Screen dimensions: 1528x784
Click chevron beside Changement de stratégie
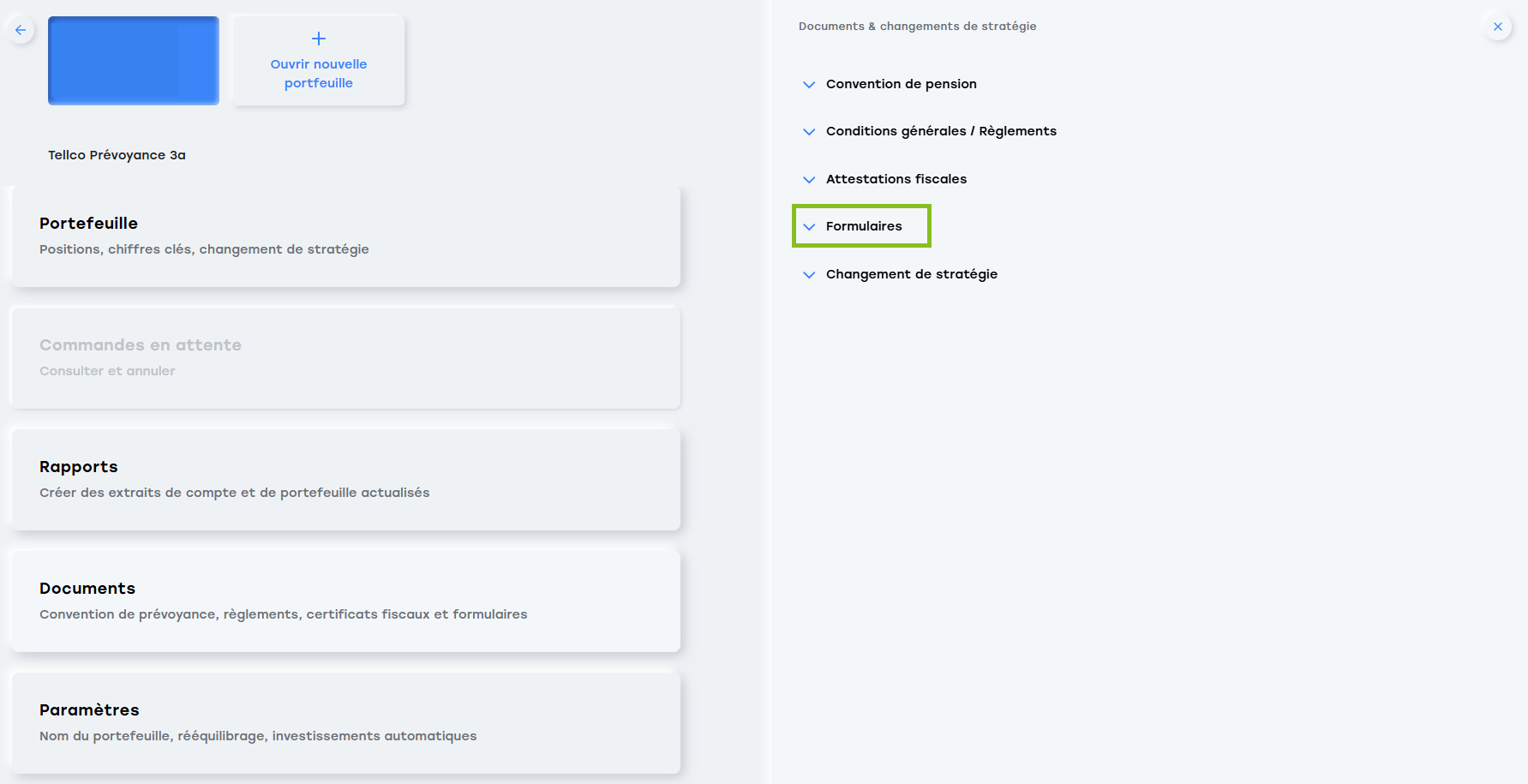click(809, 274)
